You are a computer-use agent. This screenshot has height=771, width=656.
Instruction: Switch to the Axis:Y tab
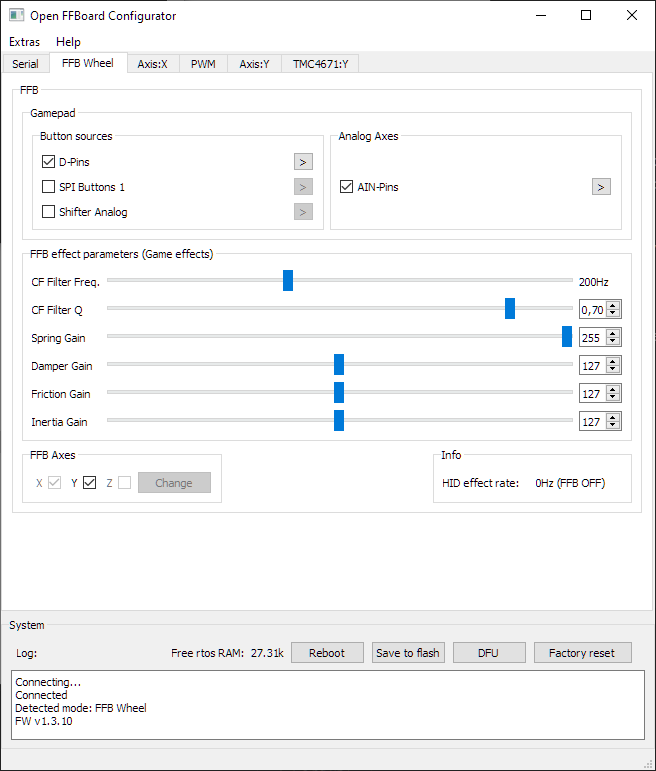click(x=254, y=64)
